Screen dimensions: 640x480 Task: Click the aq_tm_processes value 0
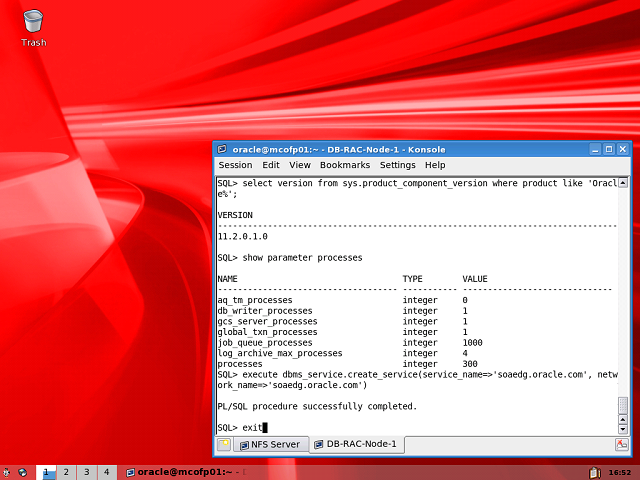pyautogui.click(x=465, y=300)
